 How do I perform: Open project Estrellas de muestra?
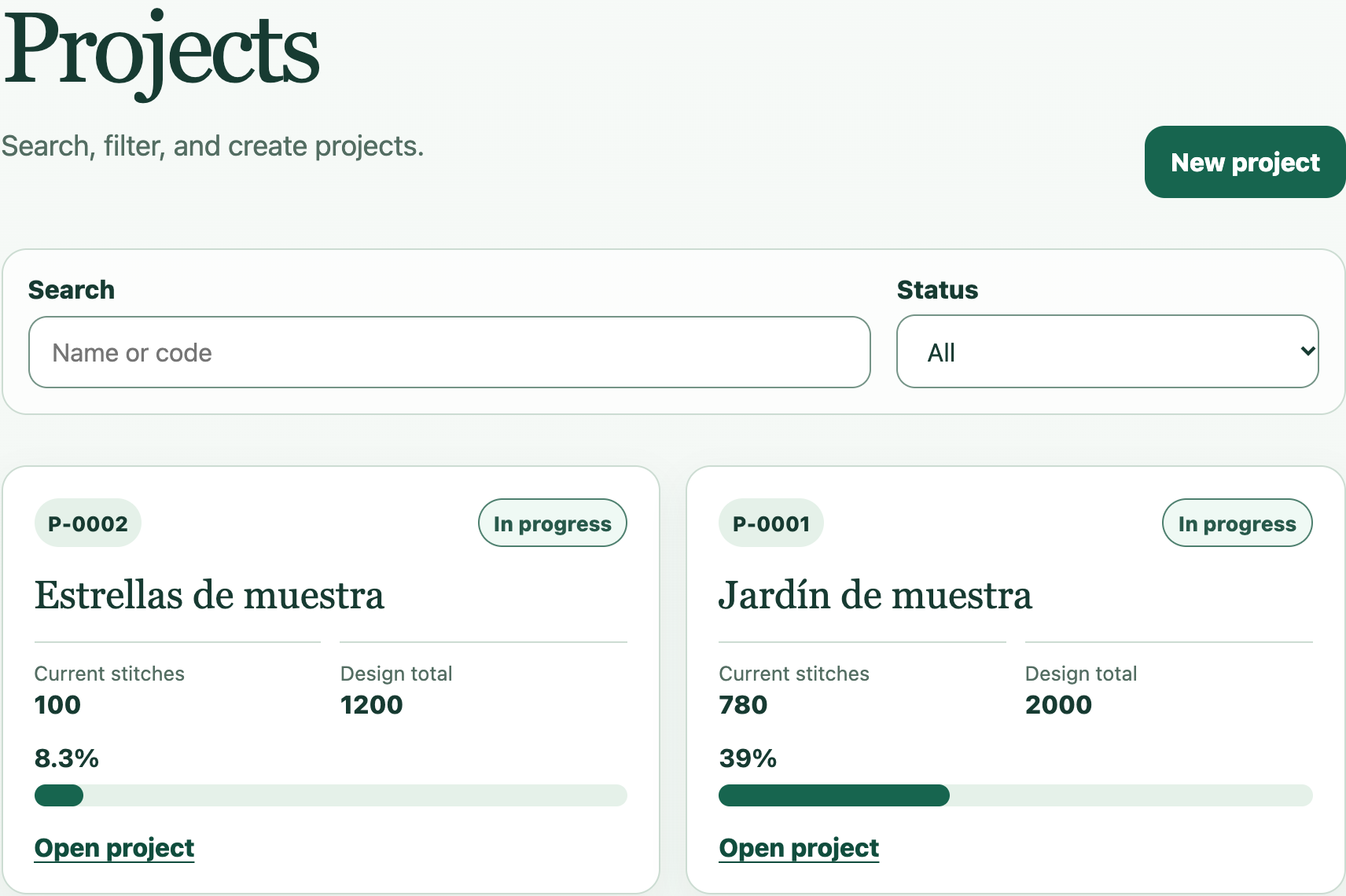(x=115, y=848)
